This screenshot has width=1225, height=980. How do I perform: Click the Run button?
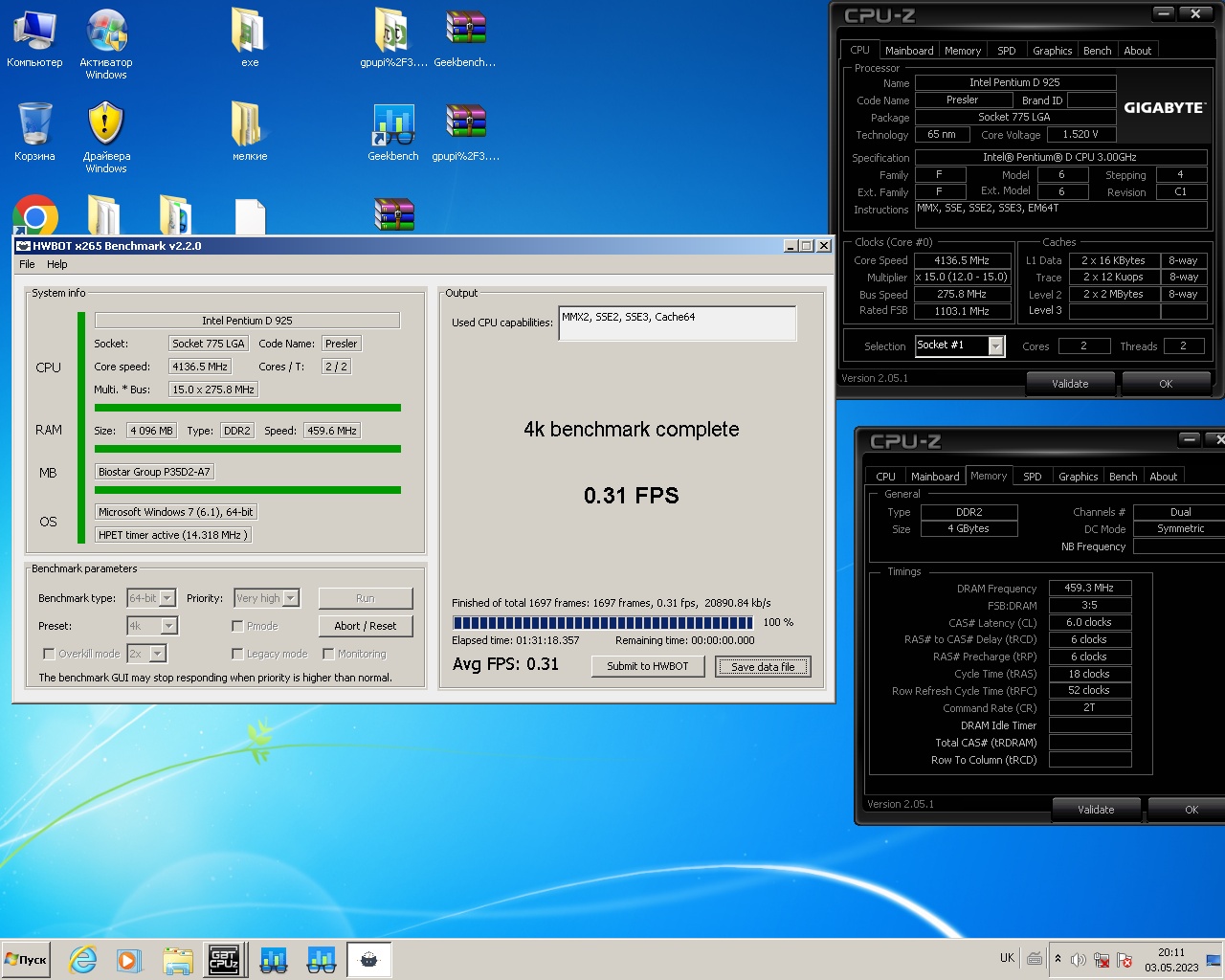pyautogui.click(x=366, y=598)
